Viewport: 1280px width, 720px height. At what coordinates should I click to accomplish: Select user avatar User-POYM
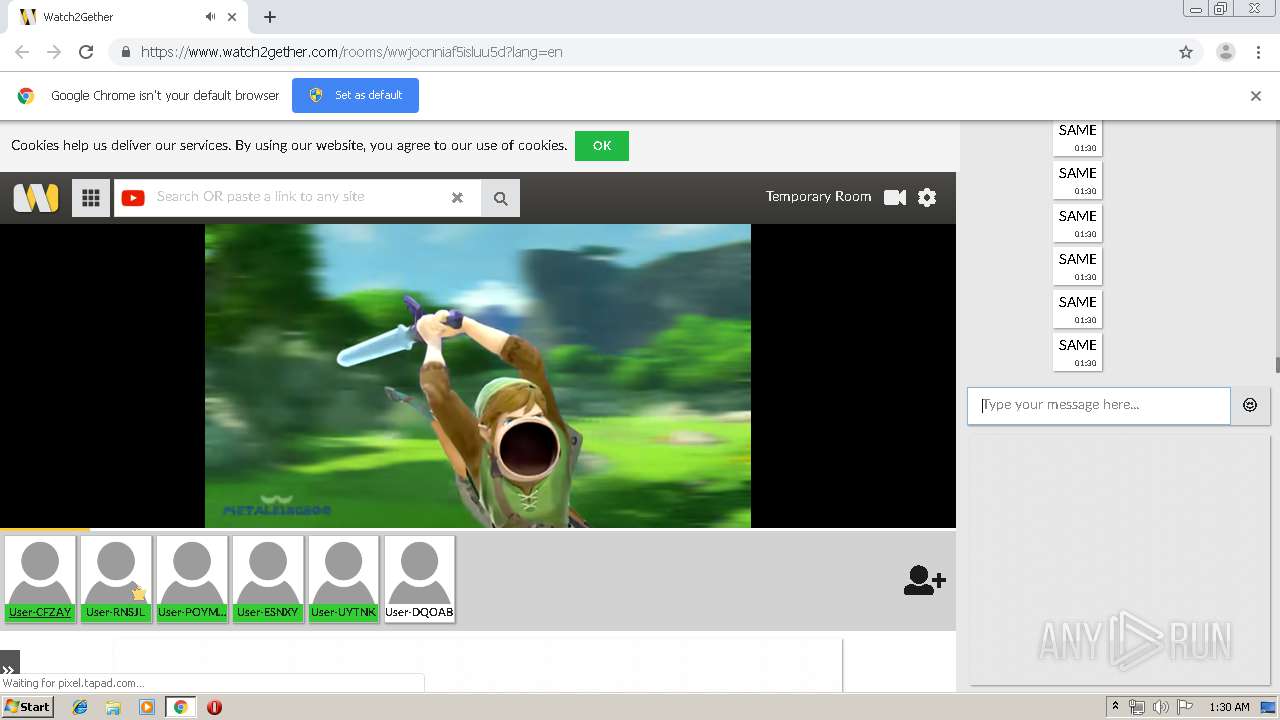192,579
